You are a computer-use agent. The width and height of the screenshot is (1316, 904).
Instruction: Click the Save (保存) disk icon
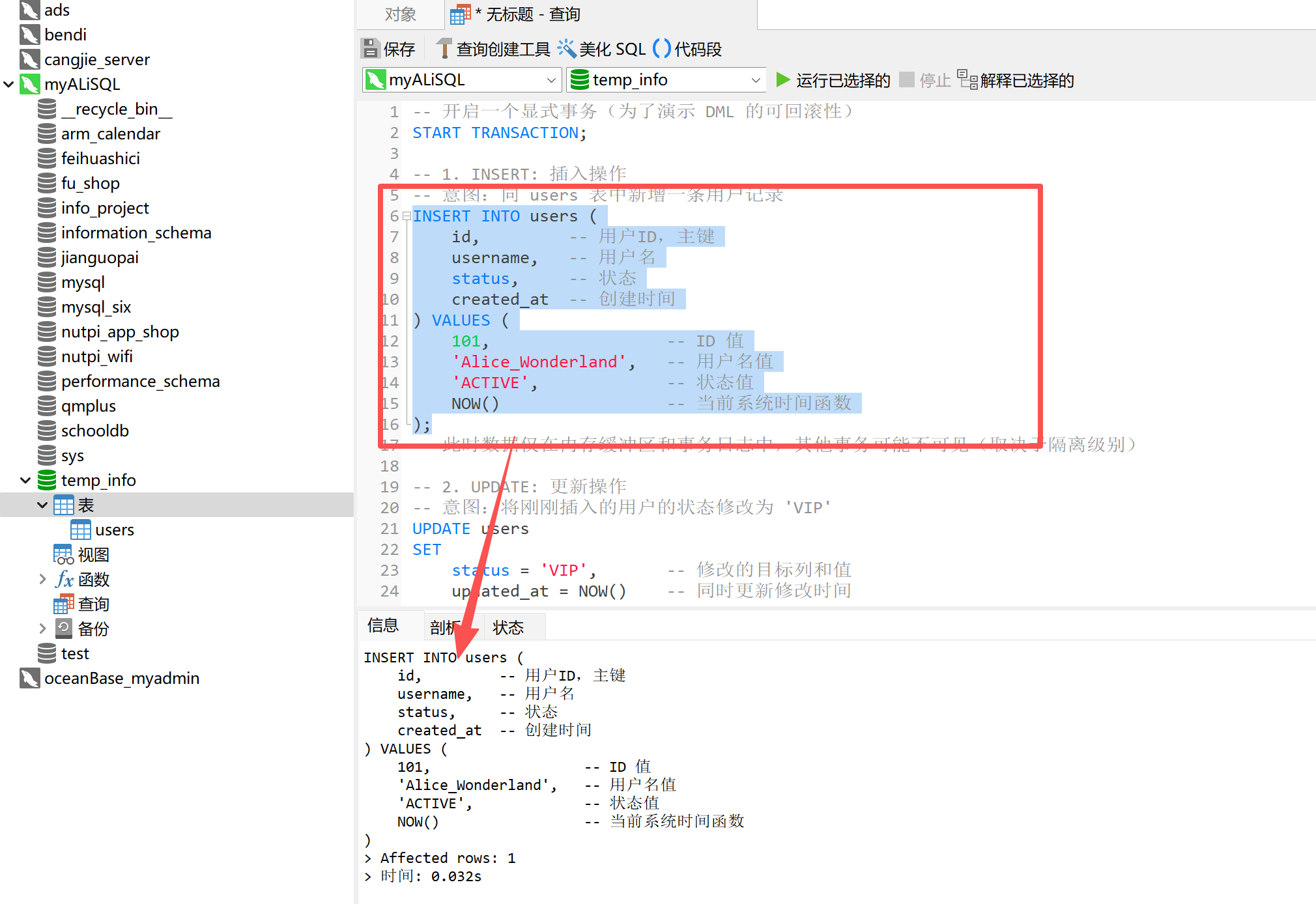pos(370,49)
